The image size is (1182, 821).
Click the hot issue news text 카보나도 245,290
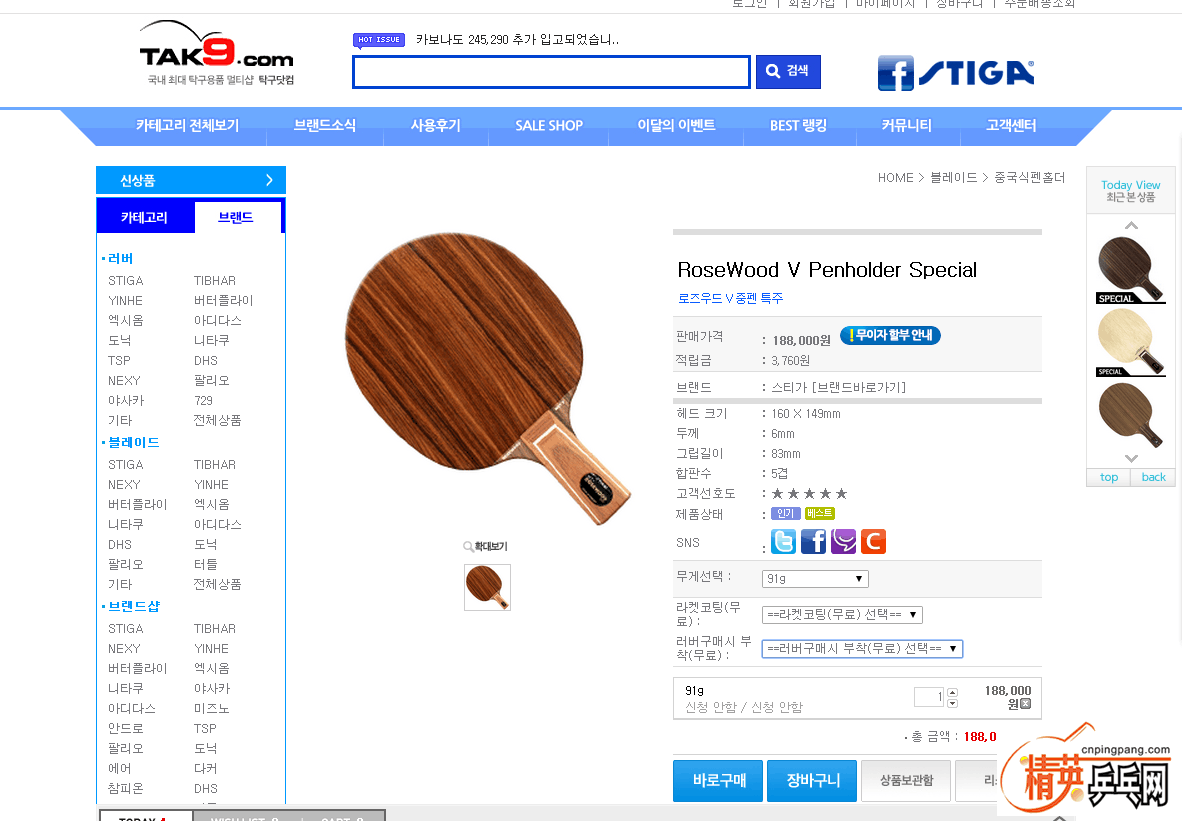click(x=517, y=39)
